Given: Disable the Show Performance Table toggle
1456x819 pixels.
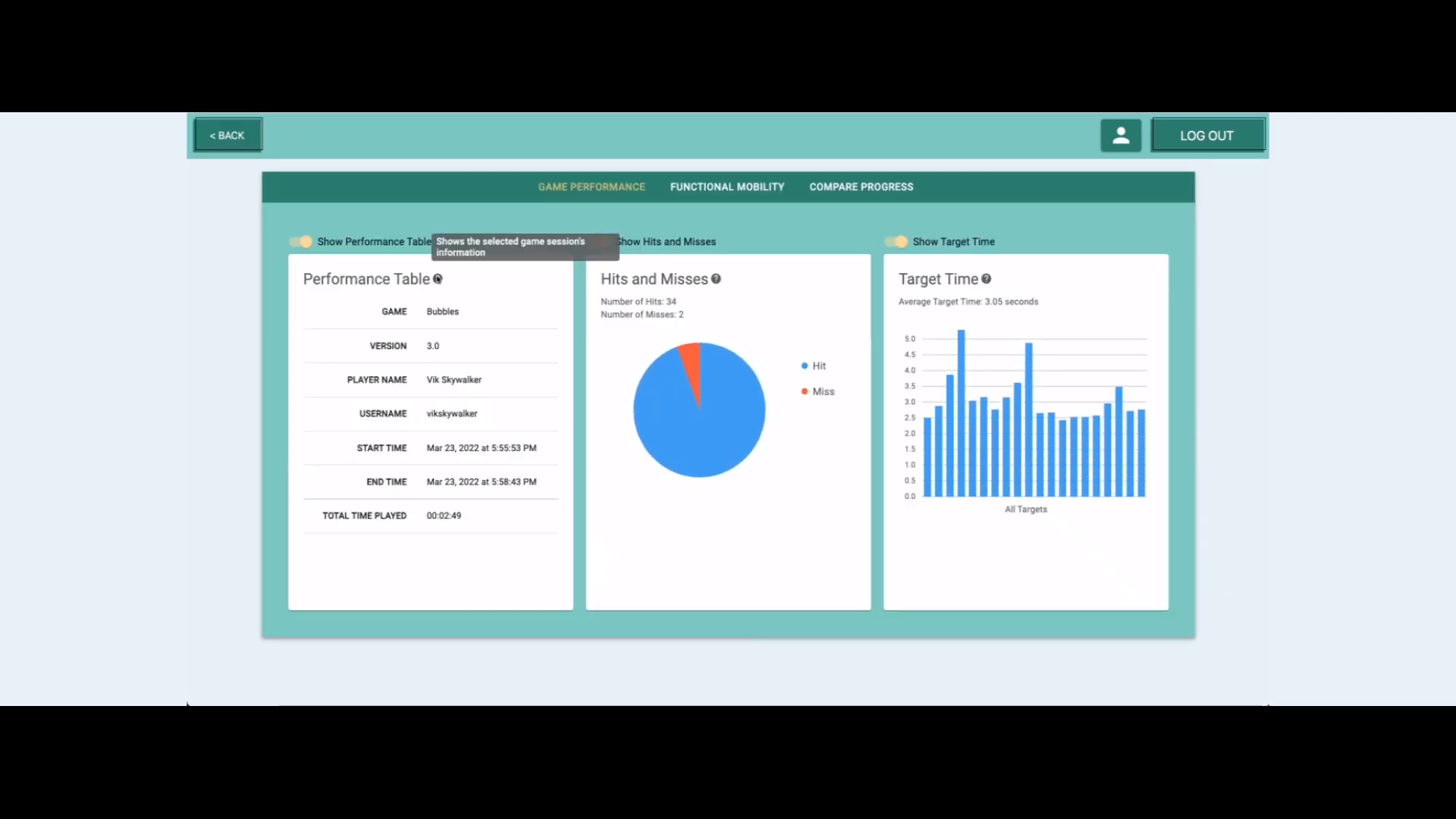Looking at the screenshot, I should click(x=301, y=241).
